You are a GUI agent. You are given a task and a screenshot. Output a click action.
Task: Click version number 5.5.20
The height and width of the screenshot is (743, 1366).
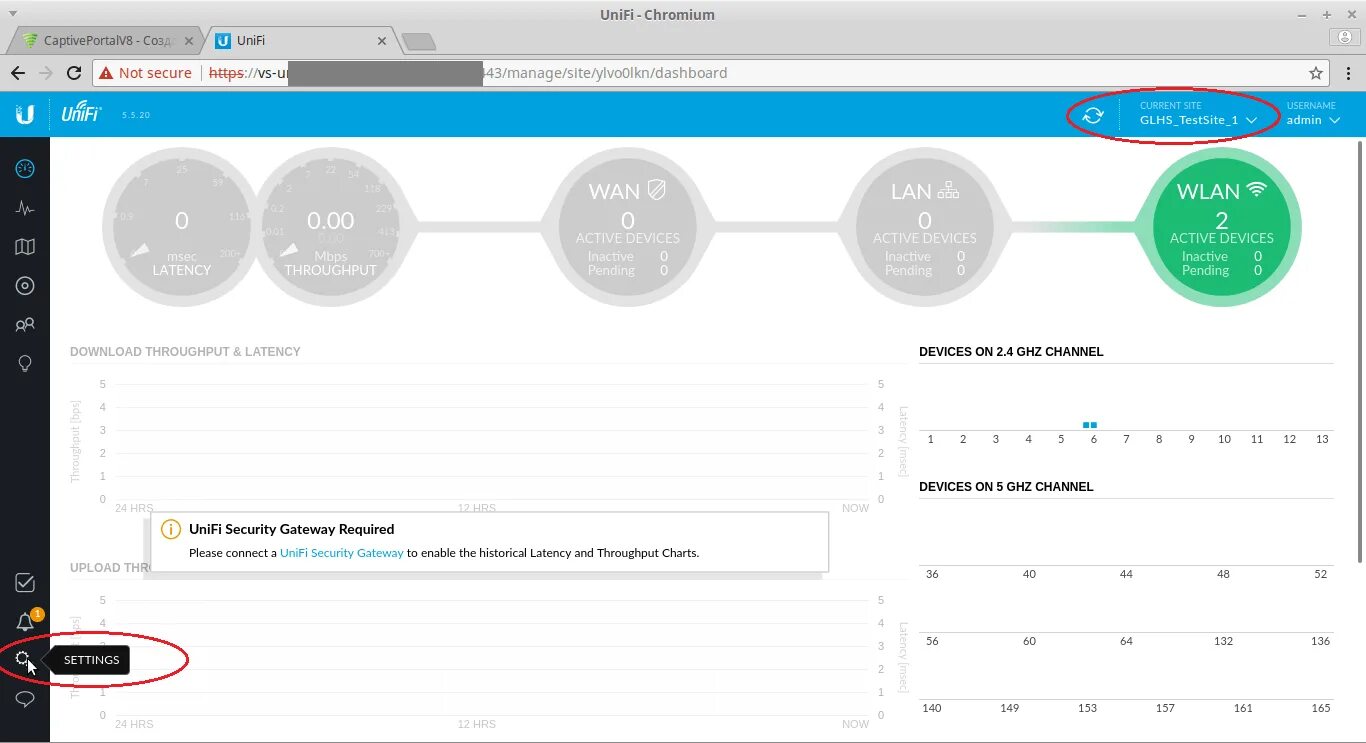136,115
